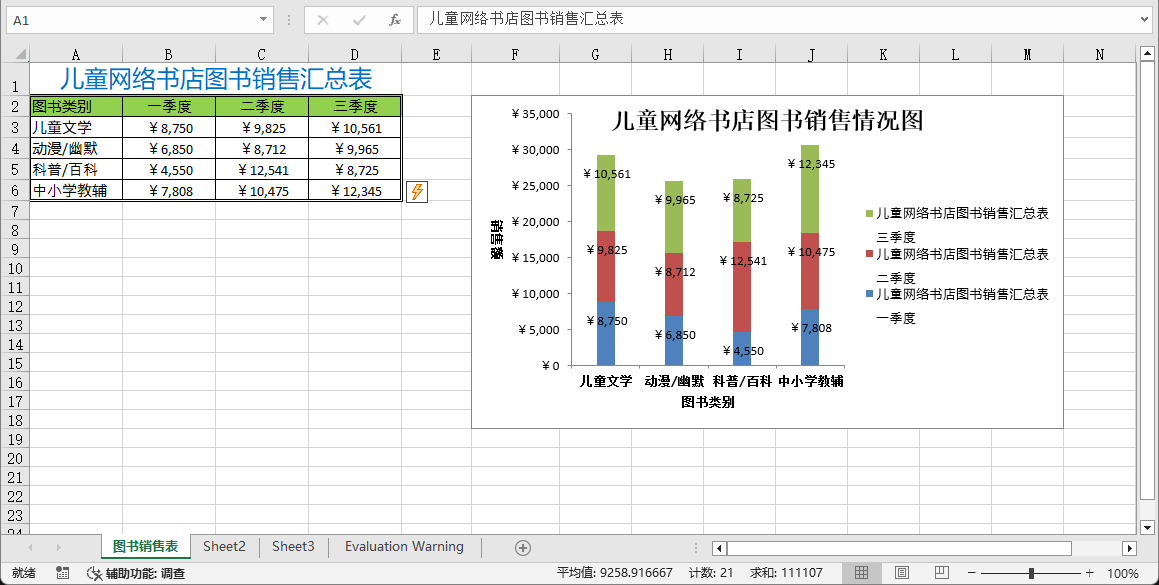The width and height of the screenshot is (1159, 585).
Task: Switch to Page Break Preview
Action: pos(941,573)
